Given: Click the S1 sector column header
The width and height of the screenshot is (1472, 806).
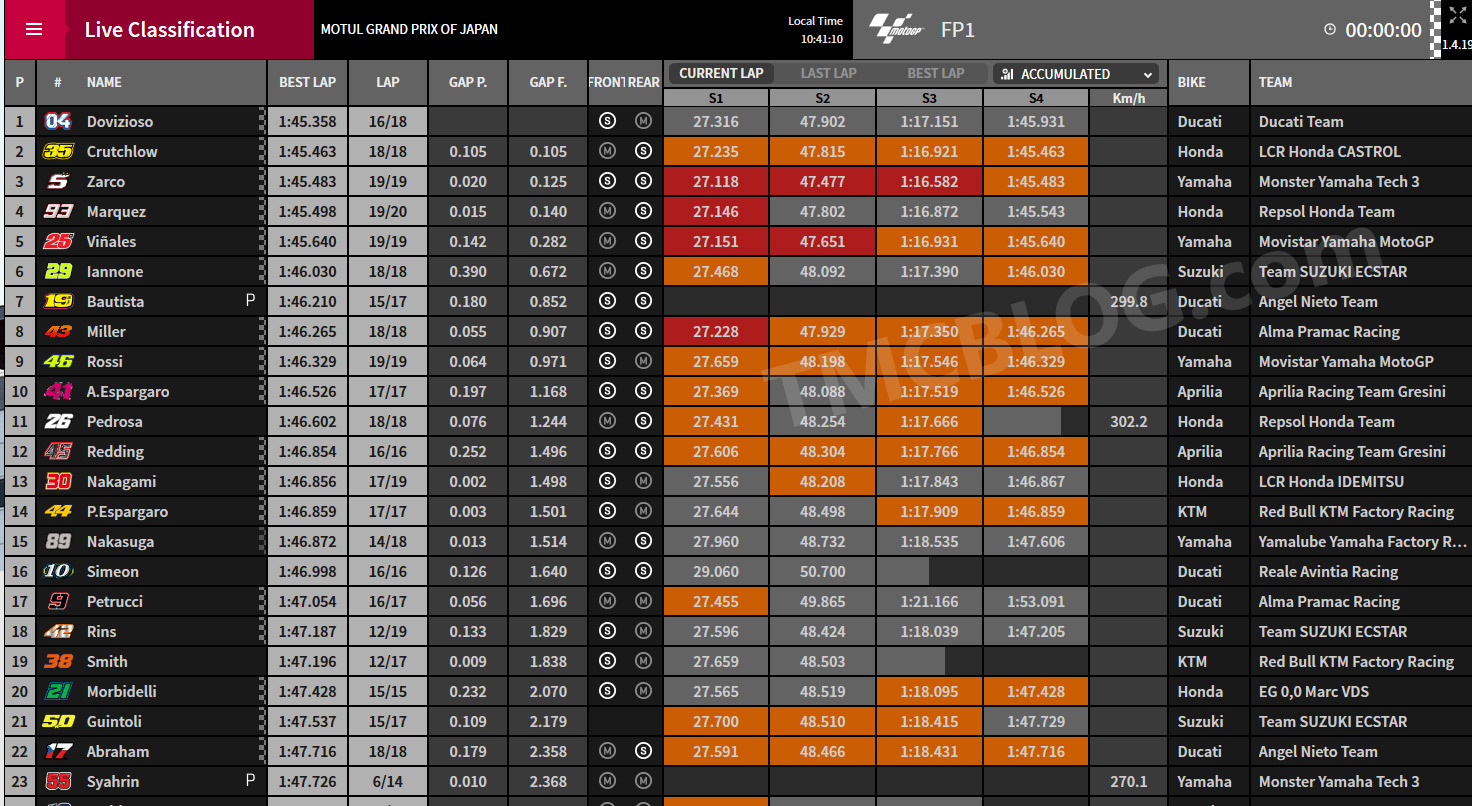Looking at the screenshot, I should (x=716, y=98).
